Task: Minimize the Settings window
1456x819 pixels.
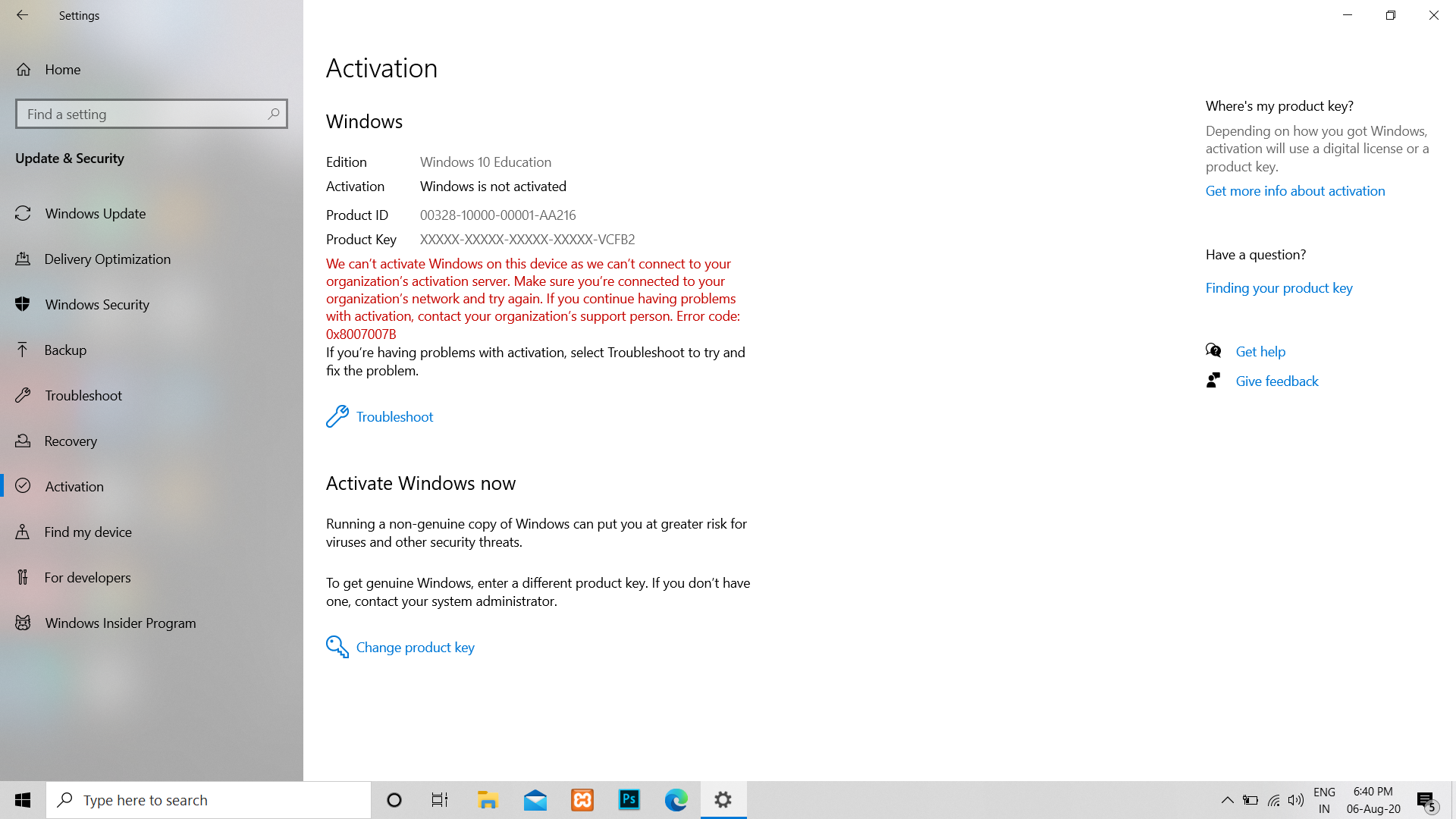Action: pyautogui.click(x=1348, y=15)
